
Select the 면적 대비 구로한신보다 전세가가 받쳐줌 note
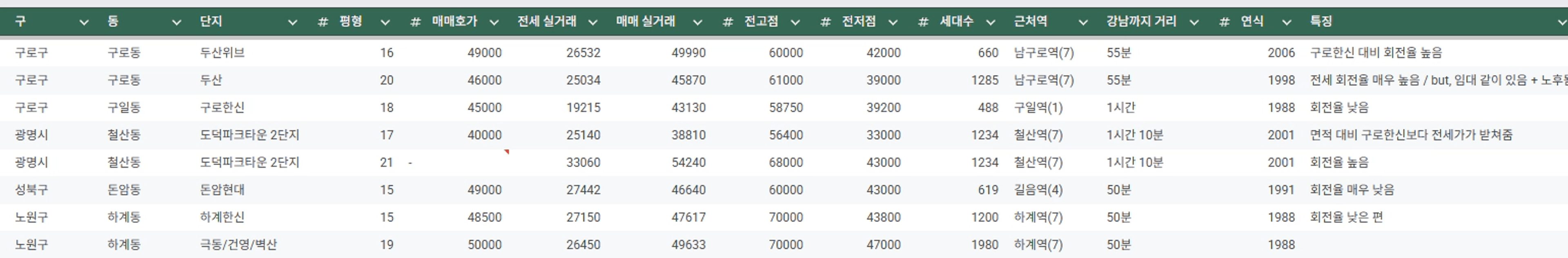click(x=1412, y=135)
